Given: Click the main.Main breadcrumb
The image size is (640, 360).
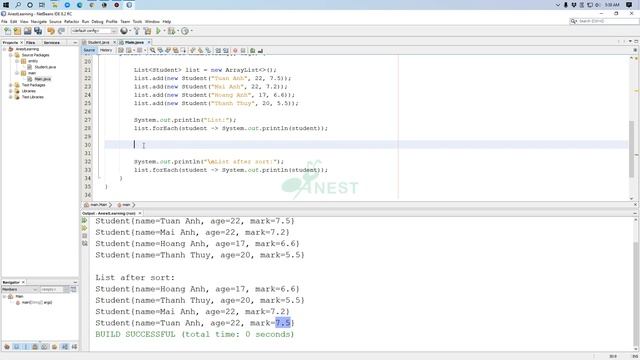Looking at the screenshot, I should click(x=98, y=205).
